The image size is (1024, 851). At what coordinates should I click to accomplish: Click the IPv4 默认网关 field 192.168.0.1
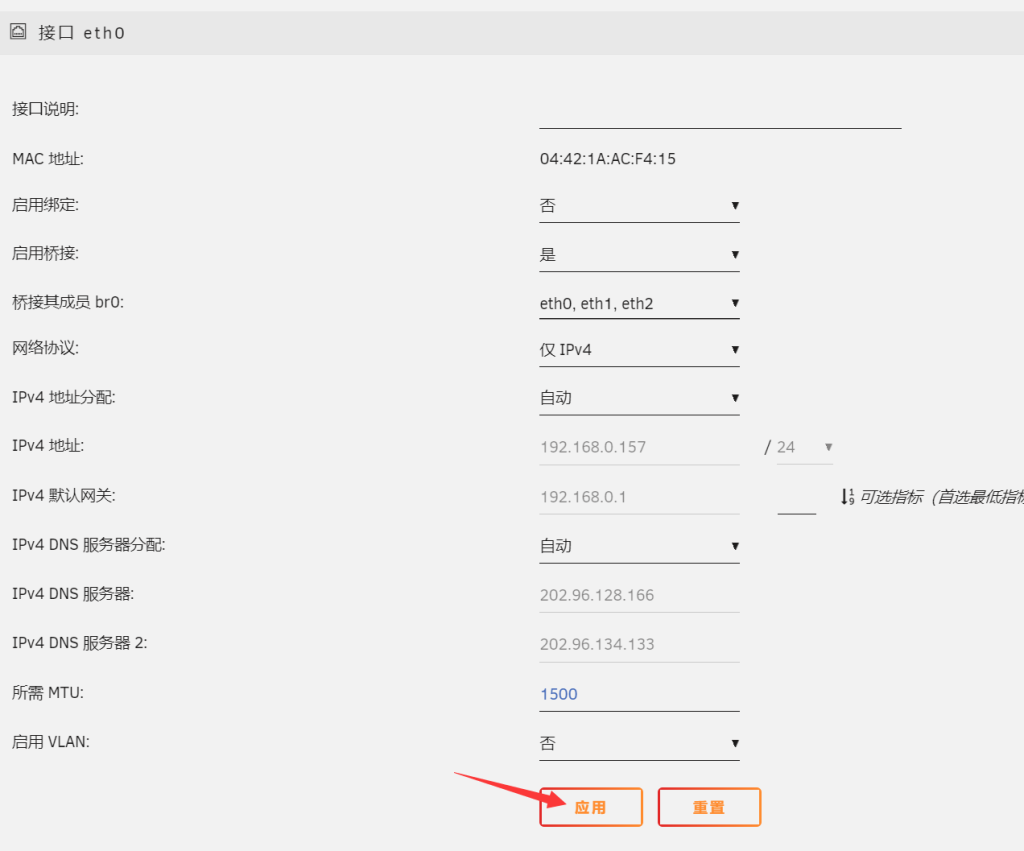click(638, 496)
